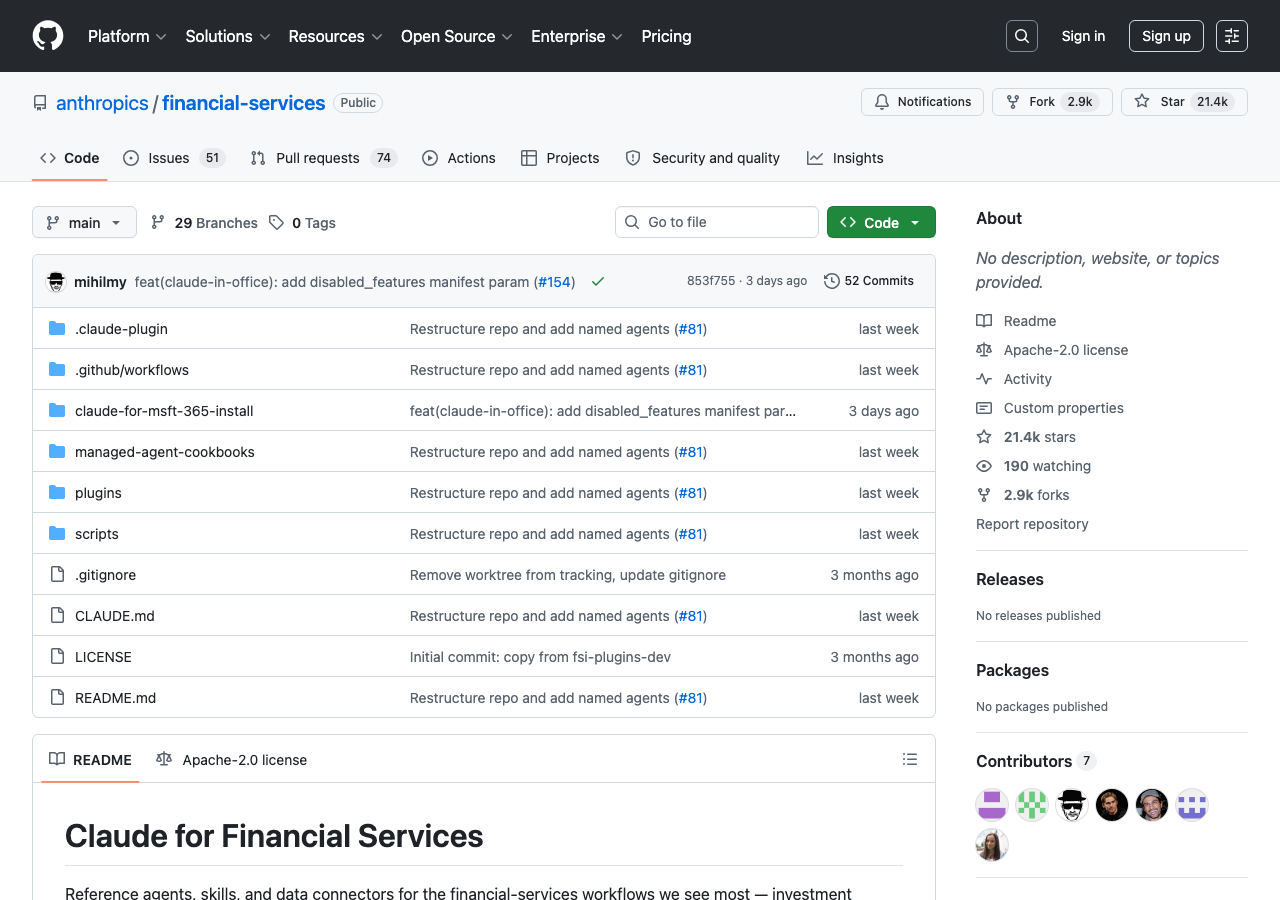
Task: Open commit hash 853f755
Action: 711,281
